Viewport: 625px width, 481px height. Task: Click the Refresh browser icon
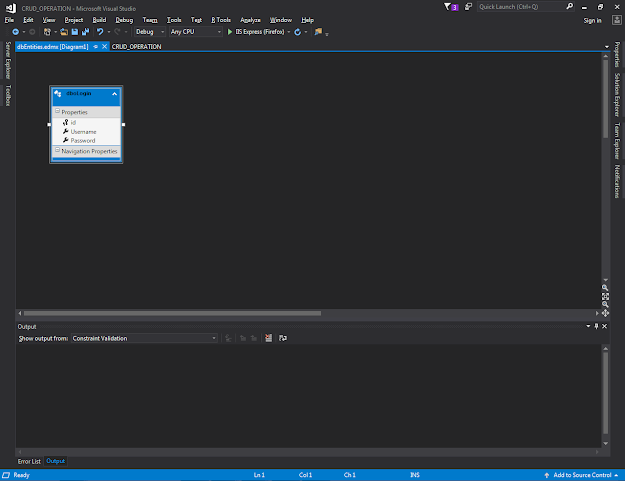point(297,32)
